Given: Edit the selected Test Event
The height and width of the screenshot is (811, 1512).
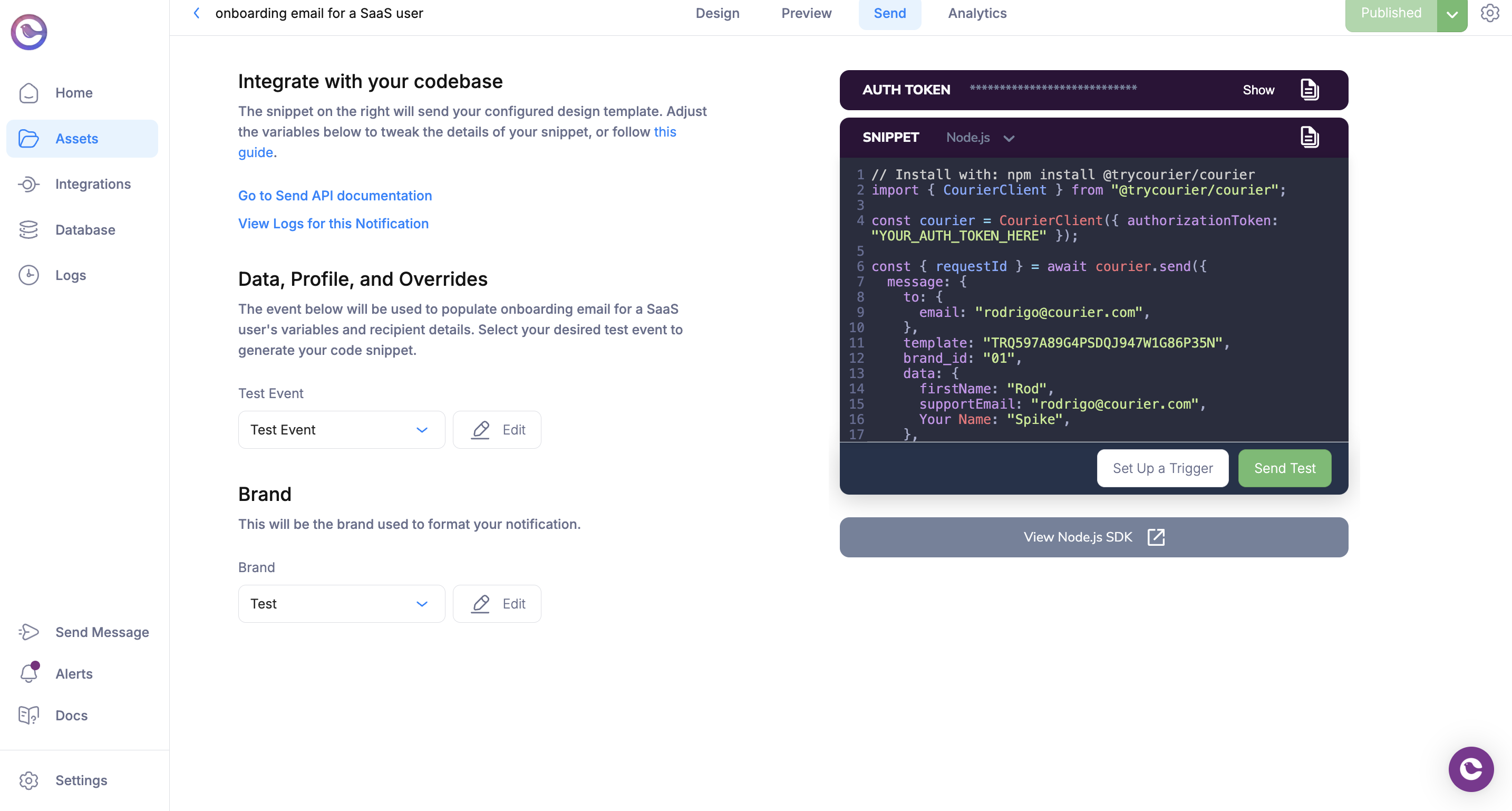Looking at the screenshot, I should (497, 429).
